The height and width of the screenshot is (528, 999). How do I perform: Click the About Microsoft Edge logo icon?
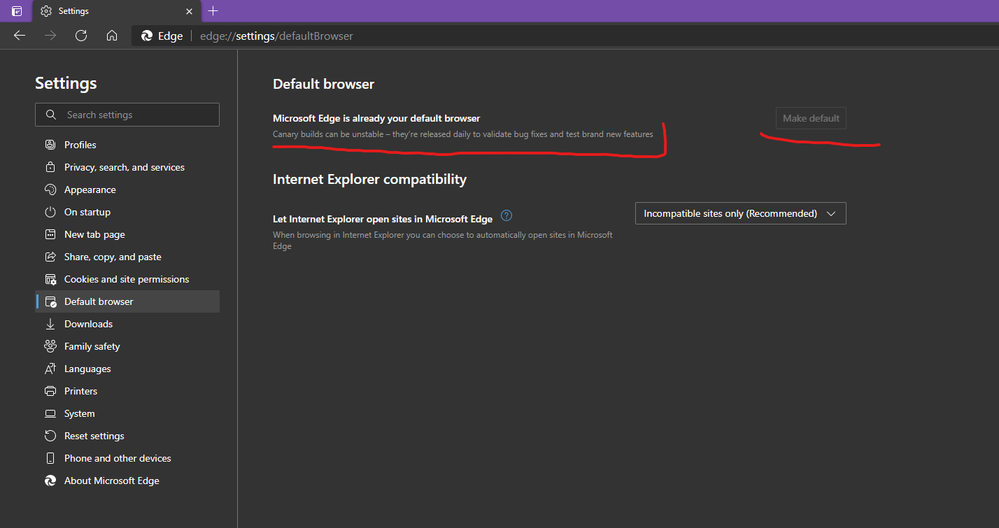(50, 480)
